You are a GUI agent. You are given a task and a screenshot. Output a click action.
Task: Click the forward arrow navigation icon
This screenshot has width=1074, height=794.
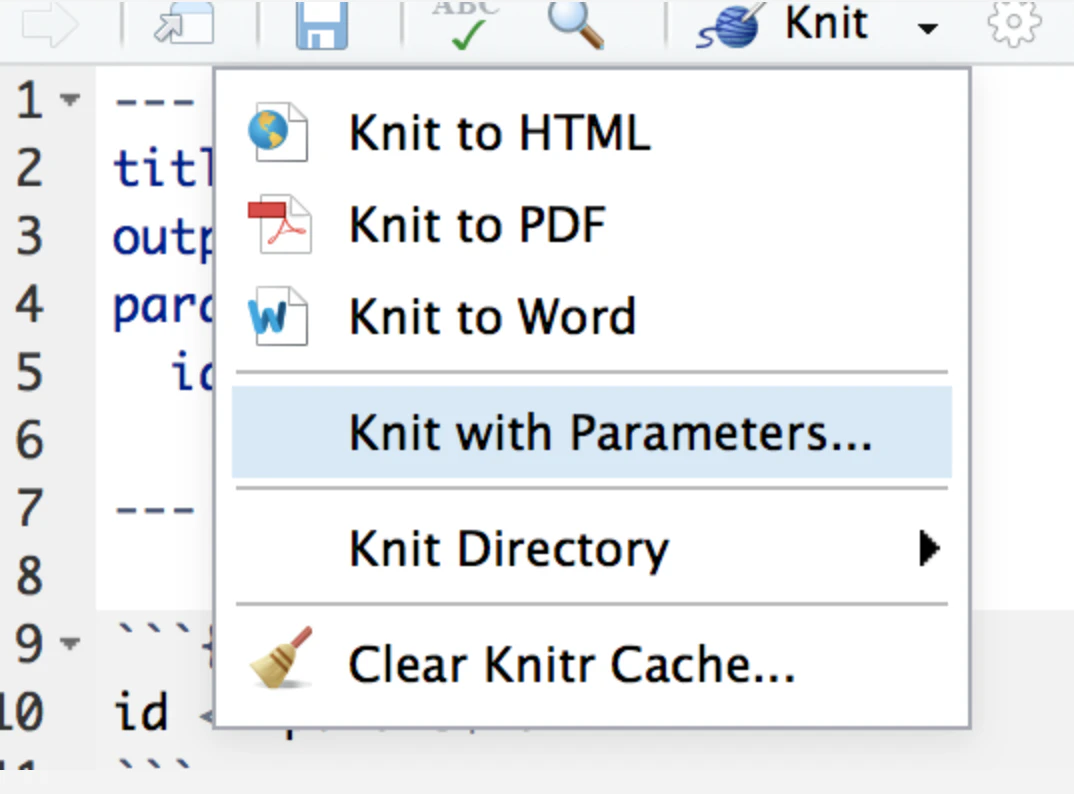click(50, 25)
